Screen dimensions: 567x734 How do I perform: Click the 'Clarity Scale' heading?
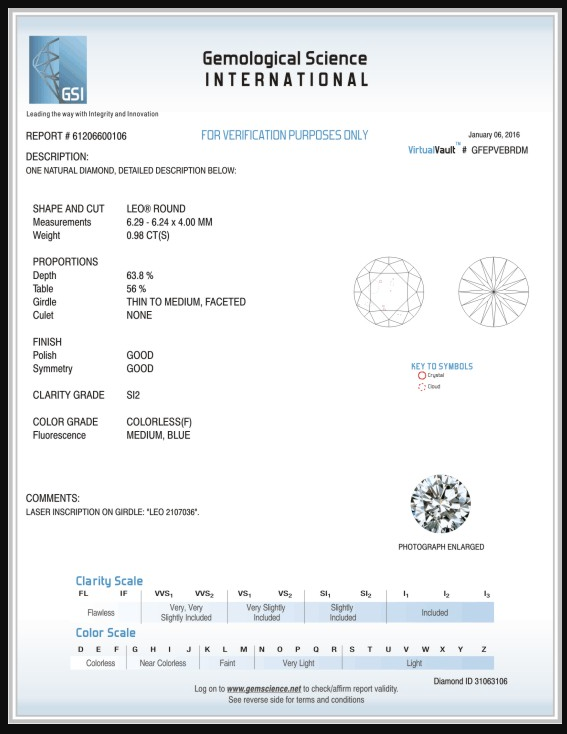point(109,581)
